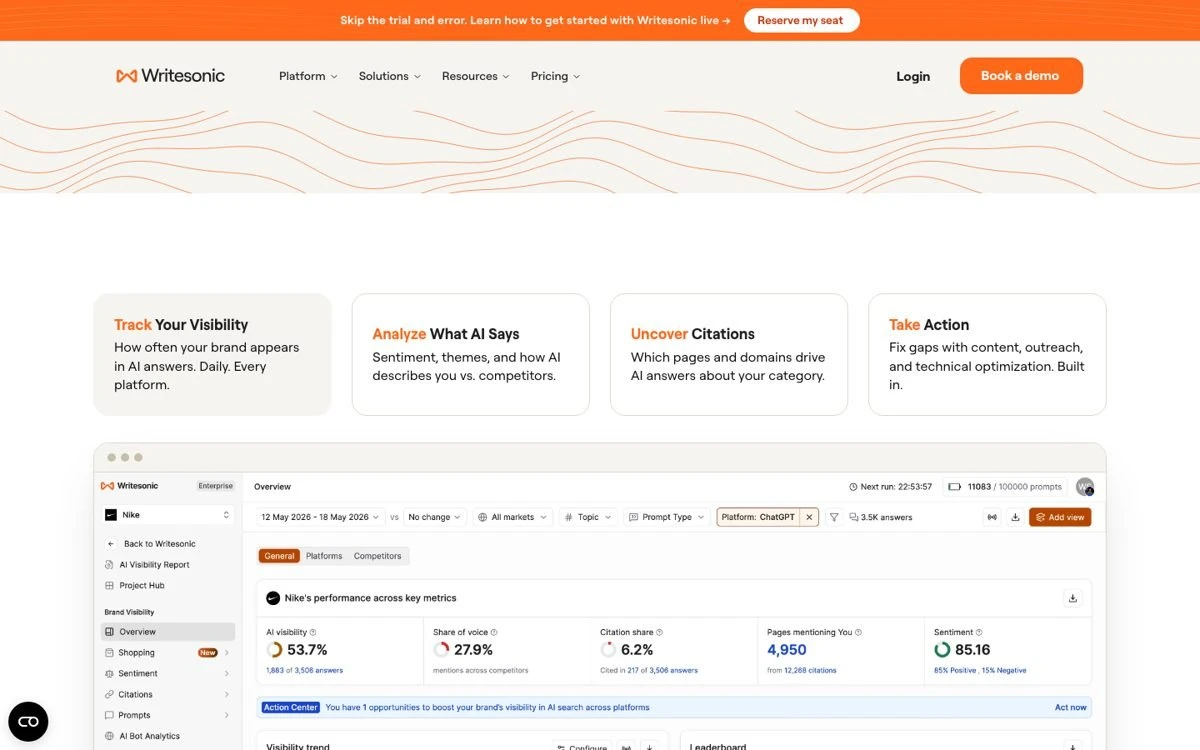
Task: Click the help icon beside Citation share
Action: (x=659, y=632)
